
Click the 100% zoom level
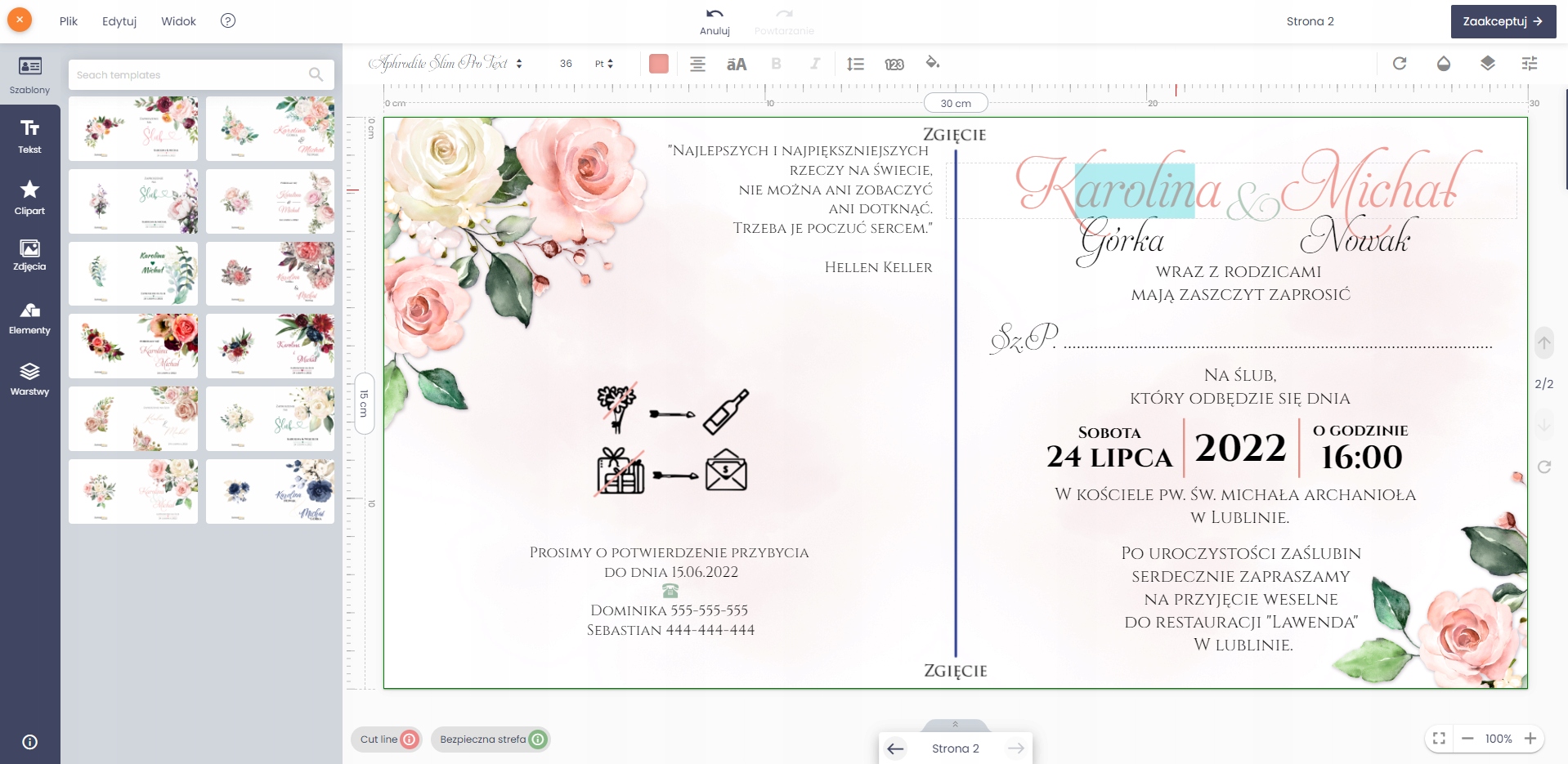point(1499,739)
